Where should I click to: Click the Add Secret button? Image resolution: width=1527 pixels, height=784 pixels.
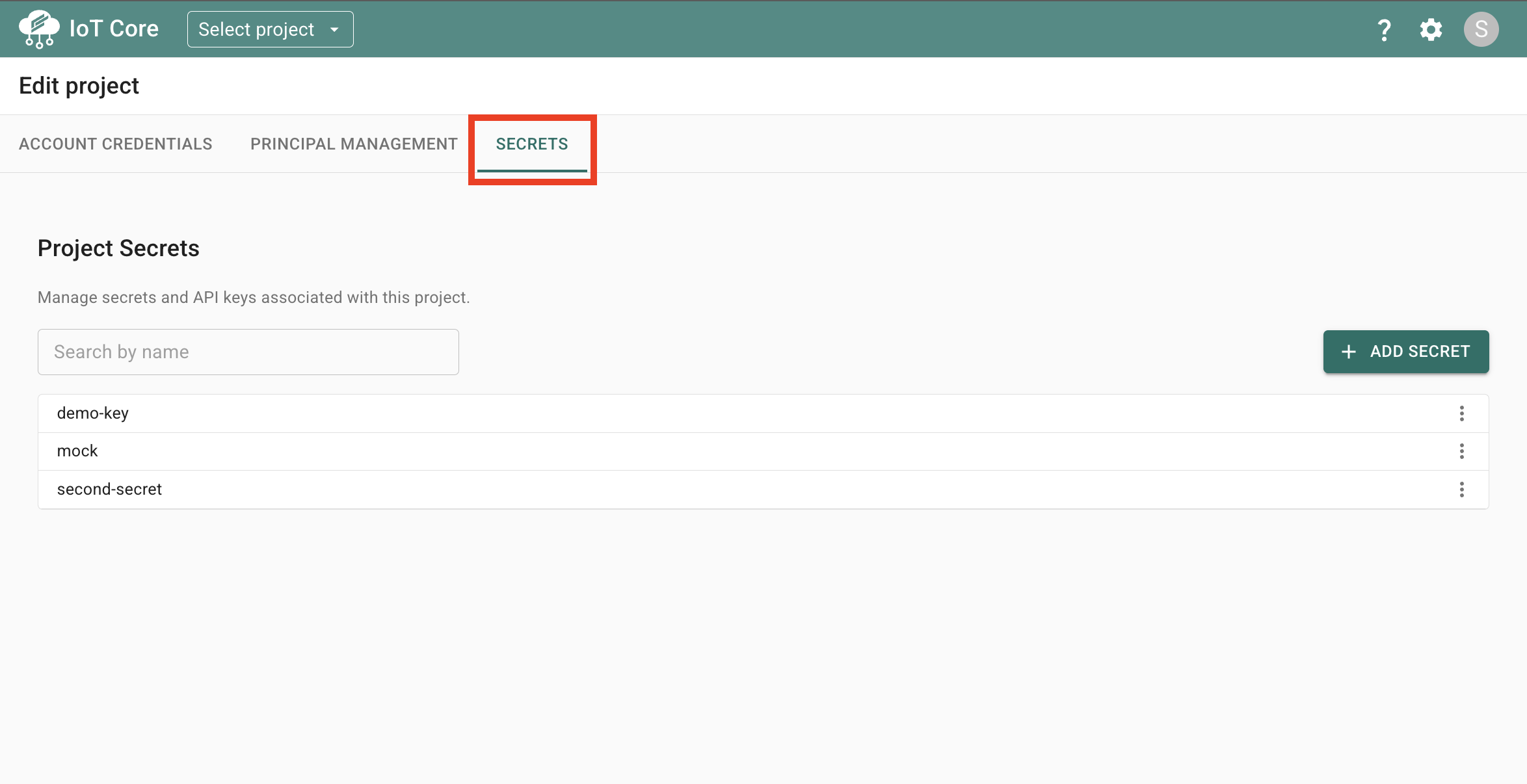coord(1406,352)
